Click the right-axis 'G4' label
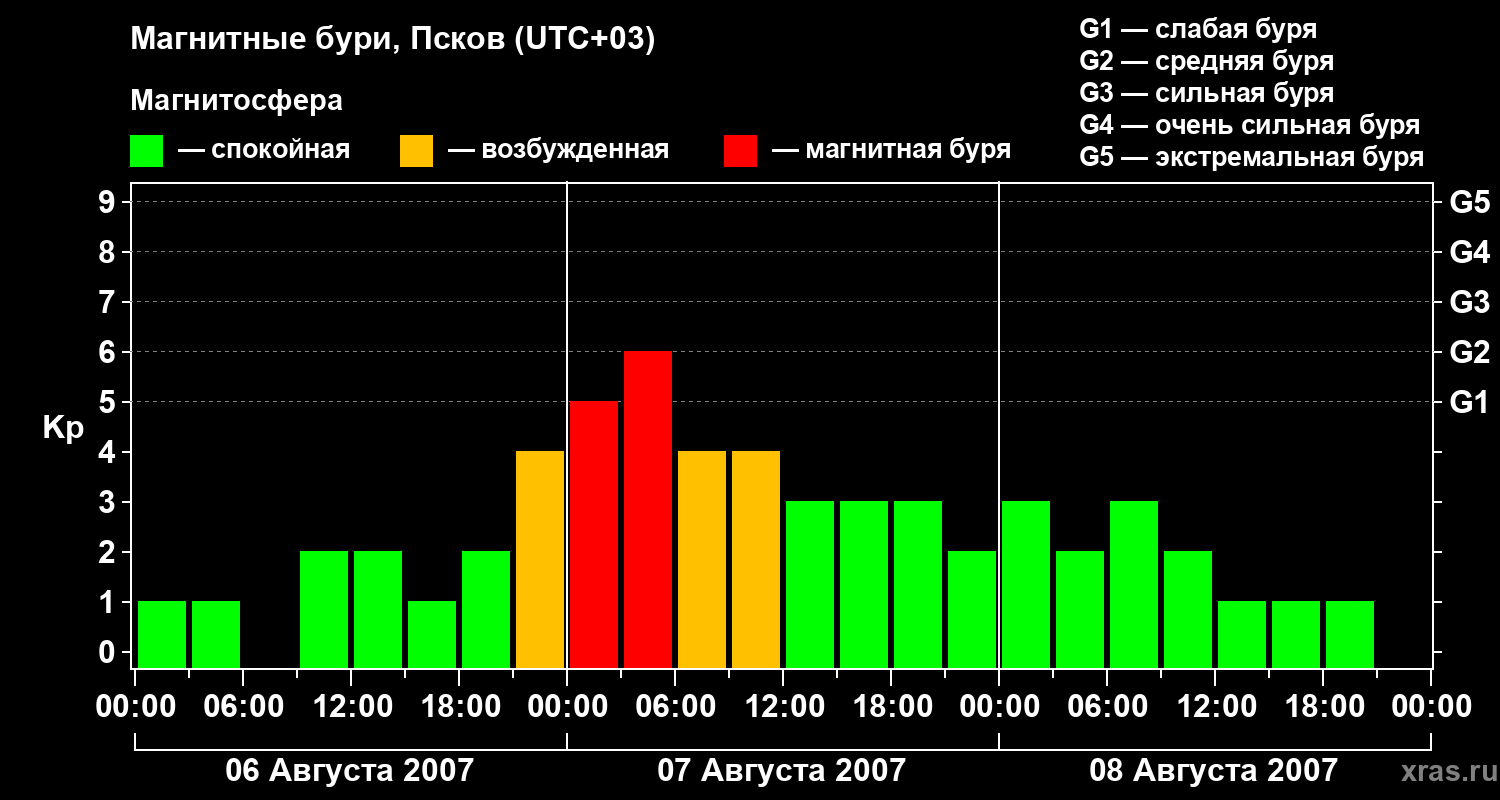Screen dimensions: 1500x800 pyautogui.click(x=1470, y=252)
